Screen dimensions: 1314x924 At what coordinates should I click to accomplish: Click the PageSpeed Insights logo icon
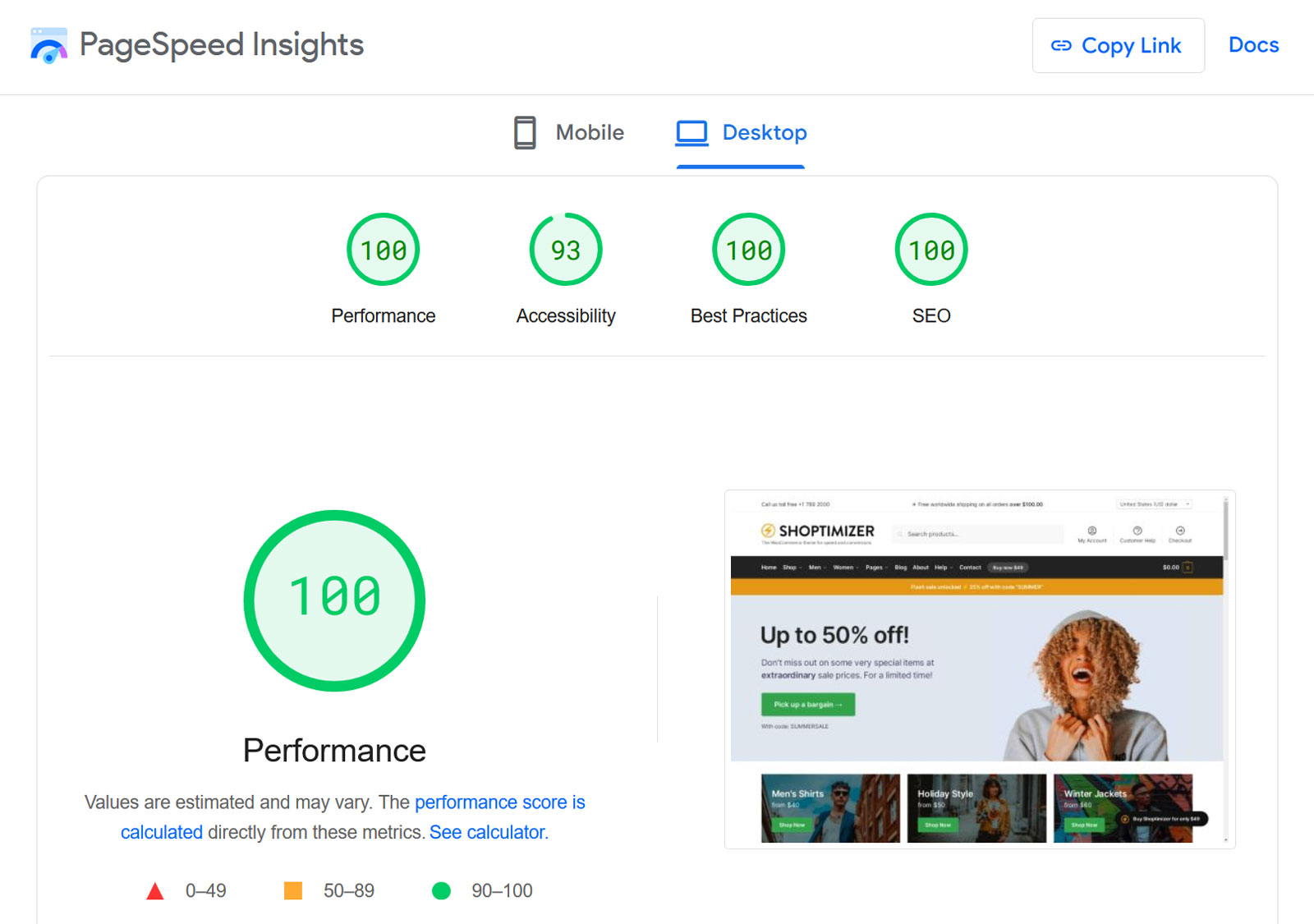tap(48, 45)
